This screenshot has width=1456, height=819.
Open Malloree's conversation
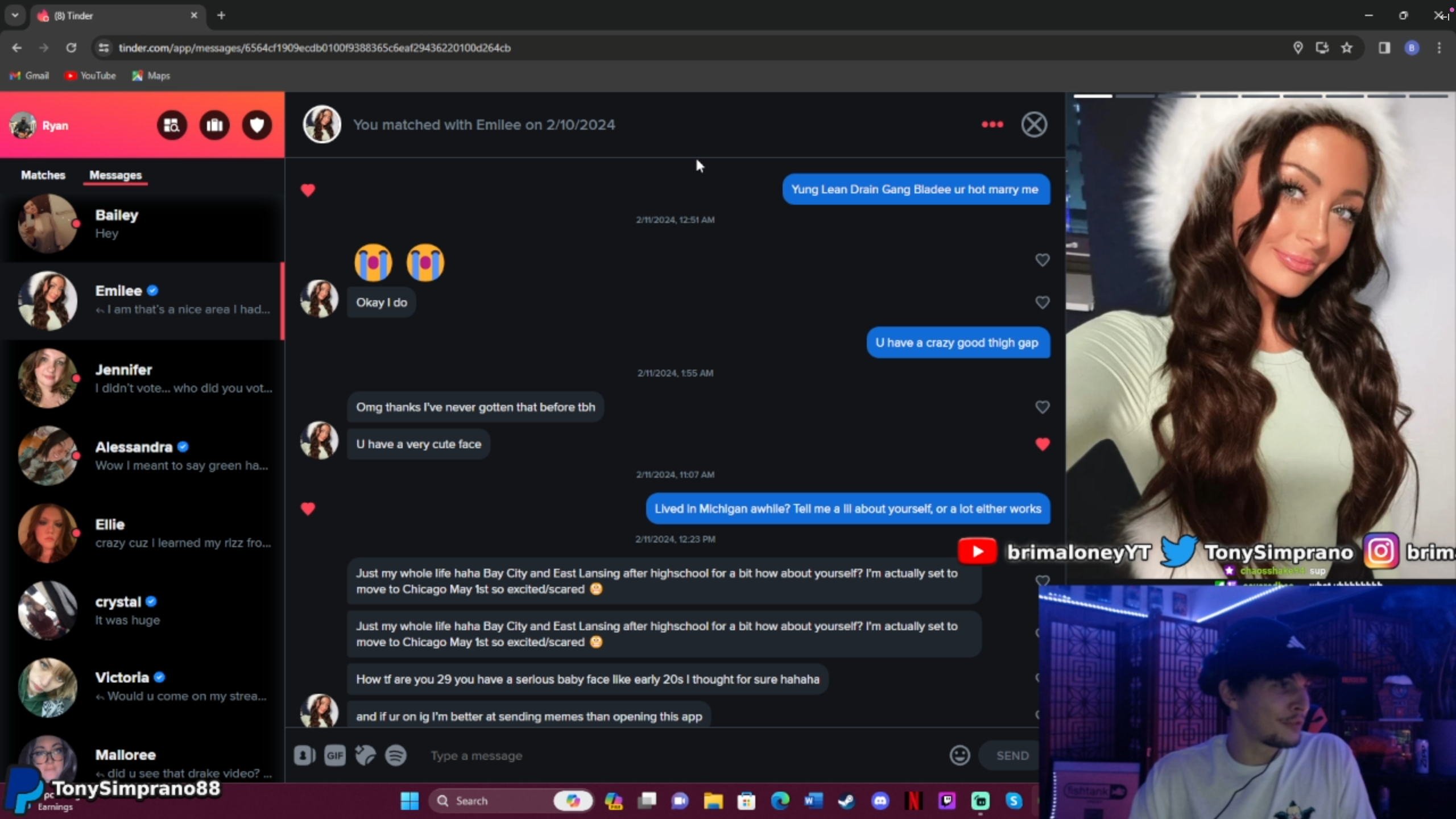click(x=142, y=759)
